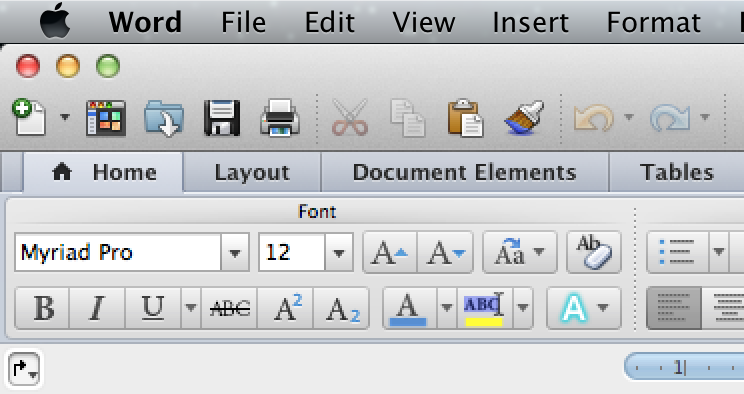Toggle Underline formatting
Viewport: 744px width, 394px height.
pos(153,308)
